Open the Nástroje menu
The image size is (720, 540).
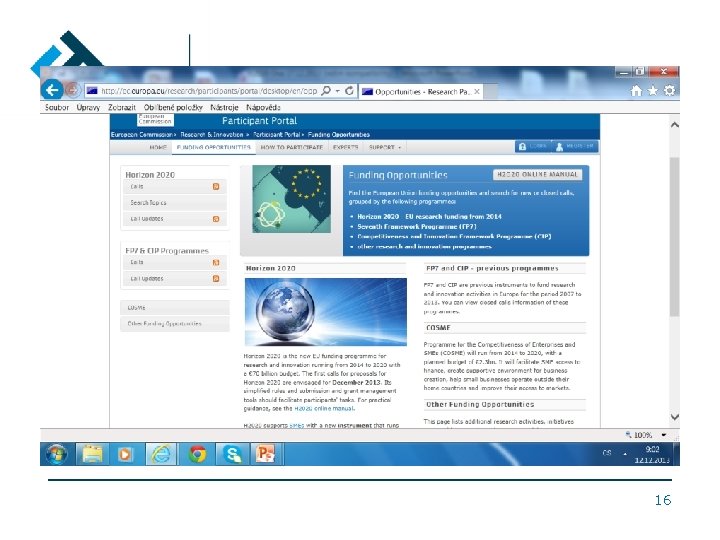[224, 107]
